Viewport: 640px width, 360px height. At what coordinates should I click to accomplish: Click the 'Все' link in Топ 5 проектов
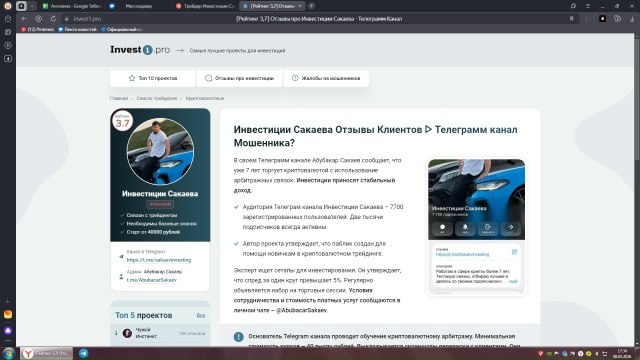(201, 316)
